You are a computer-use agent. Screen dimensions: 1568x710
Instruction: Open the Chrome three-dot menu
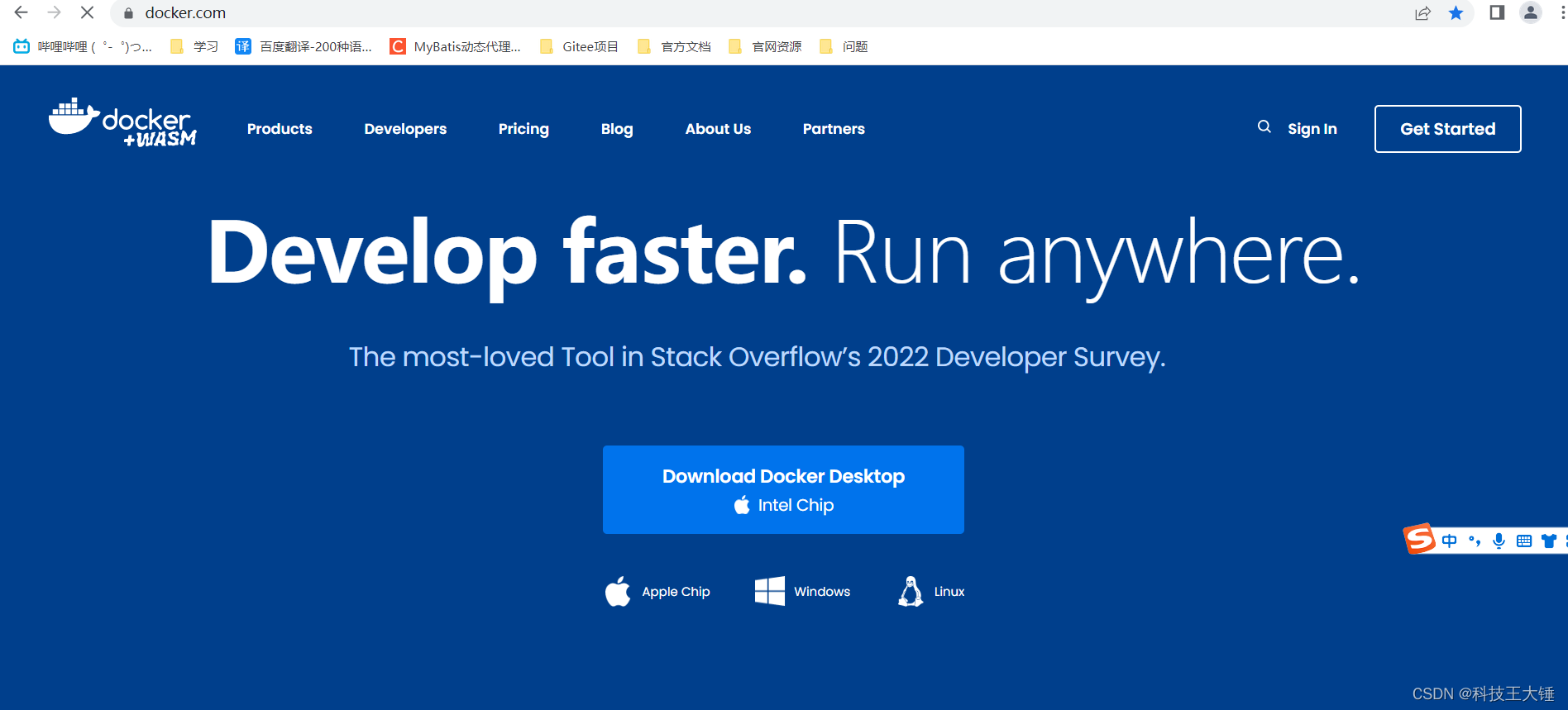[1562, 12]
